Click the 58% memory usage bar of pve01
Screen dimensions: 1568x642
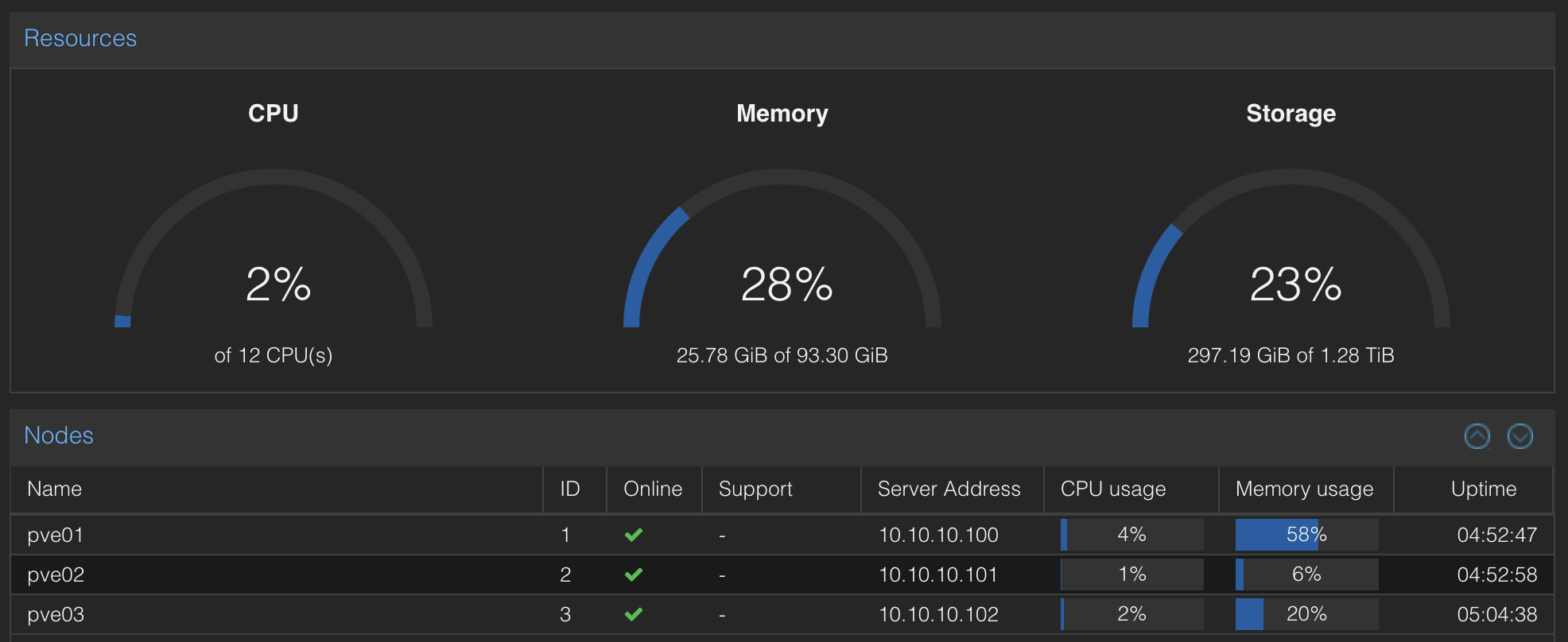(x=1306, y=535)
